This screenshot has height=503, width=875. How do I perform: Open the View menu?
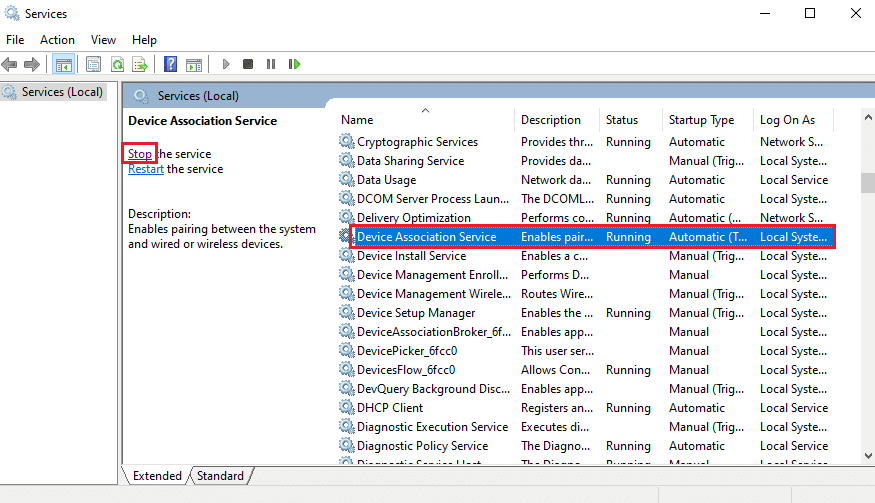[x=103, y=40]
